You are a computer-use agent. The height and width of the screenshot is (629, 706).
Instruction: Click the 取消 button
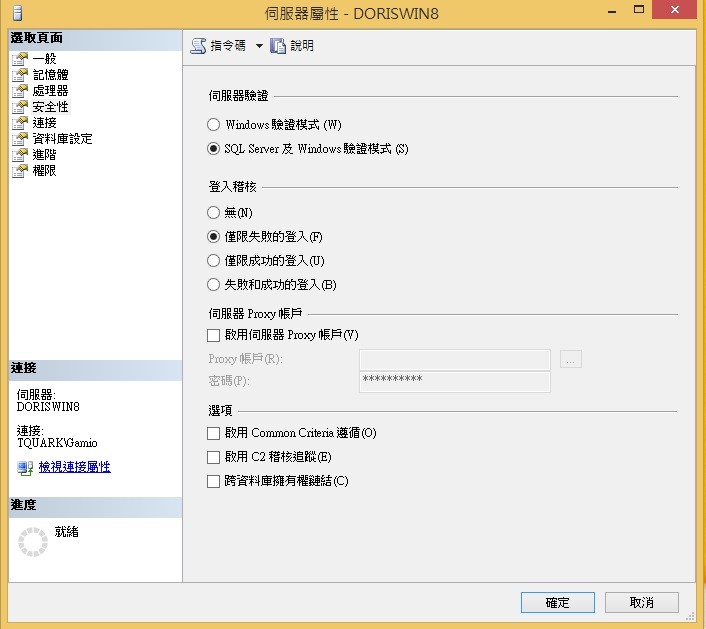[642, 602]
